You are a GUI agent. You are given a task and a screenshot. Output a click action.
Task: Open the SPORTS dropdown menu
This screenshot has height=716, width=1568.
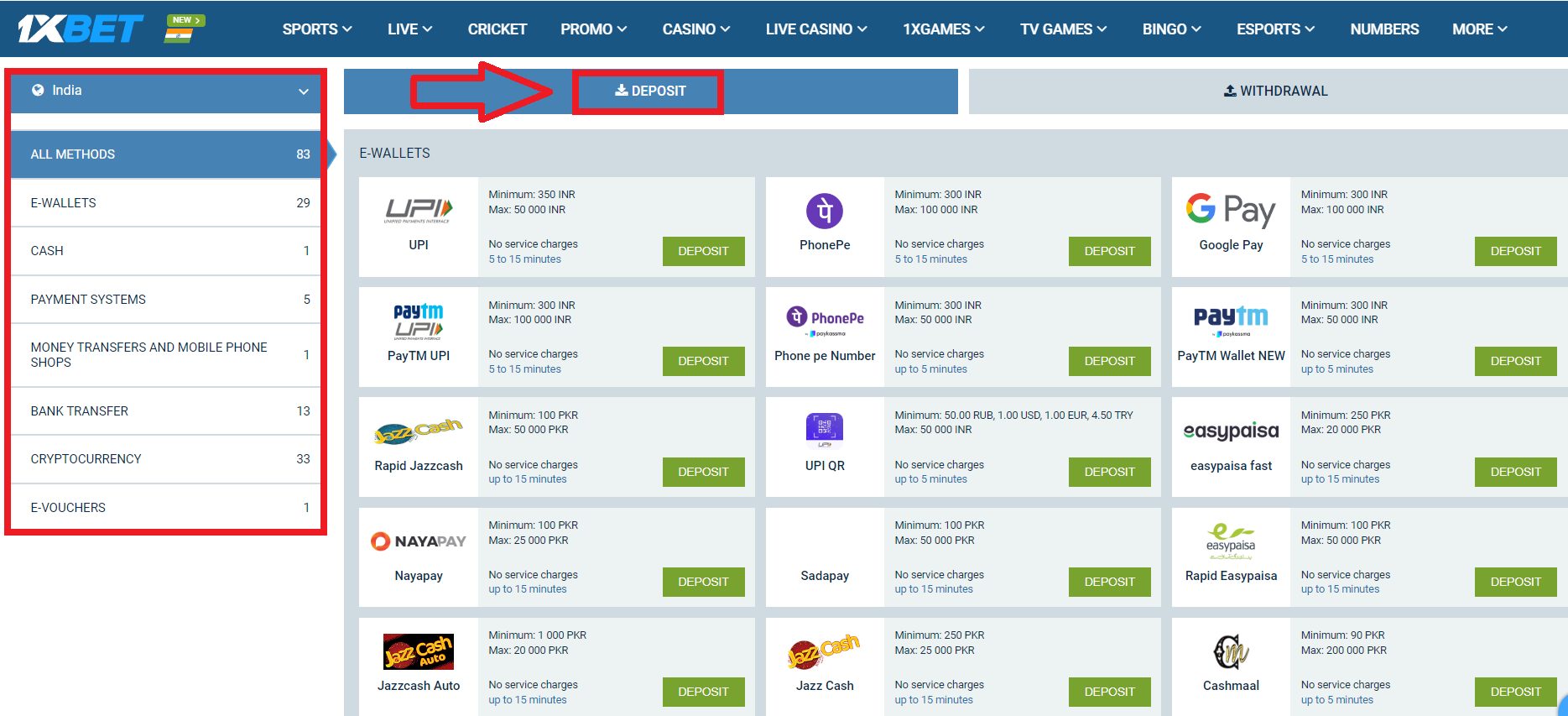[x=317, y=29]
